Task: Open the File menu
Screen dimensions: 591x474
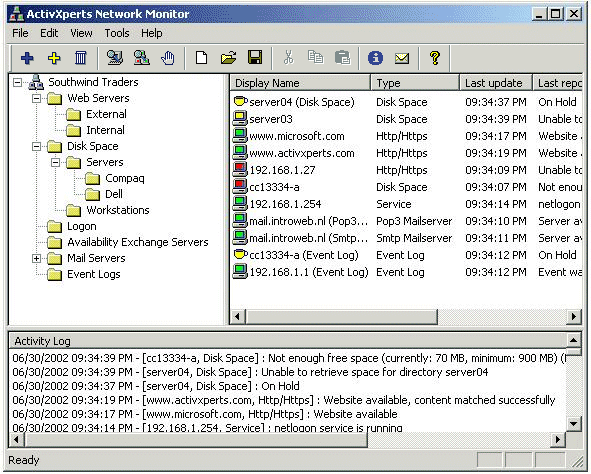Action: pyautogui.click(x=20, y=33)
